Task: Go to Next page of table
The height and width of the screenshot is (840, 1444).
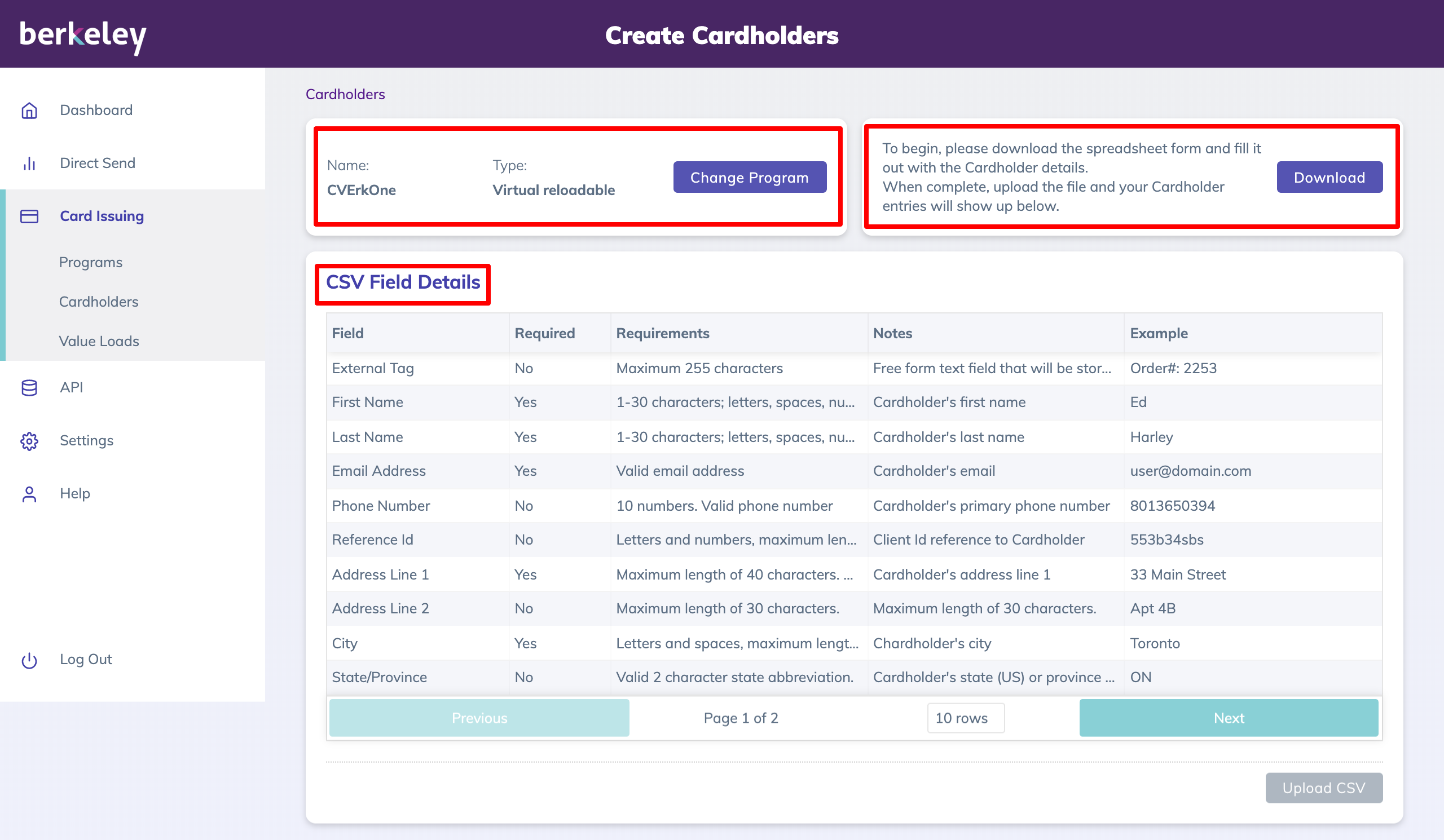Action: [1228, 718]
